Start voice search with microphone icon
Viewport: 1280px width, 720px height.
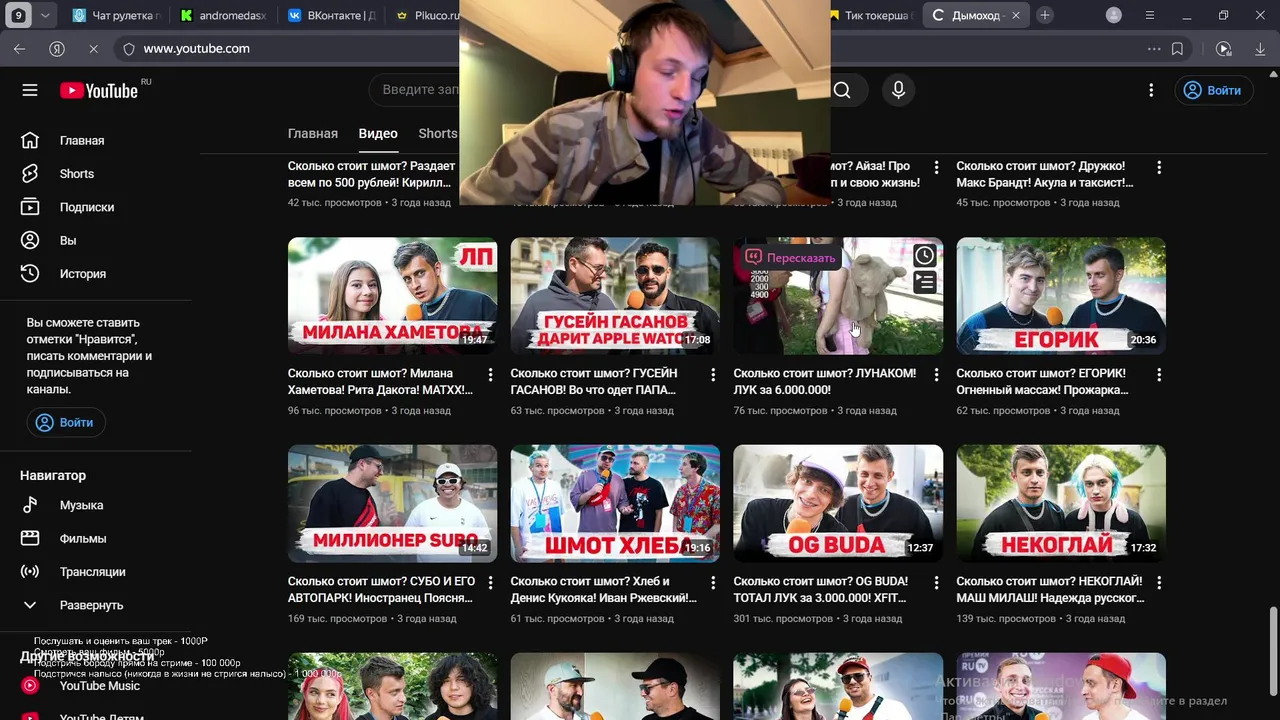point(898,90)
